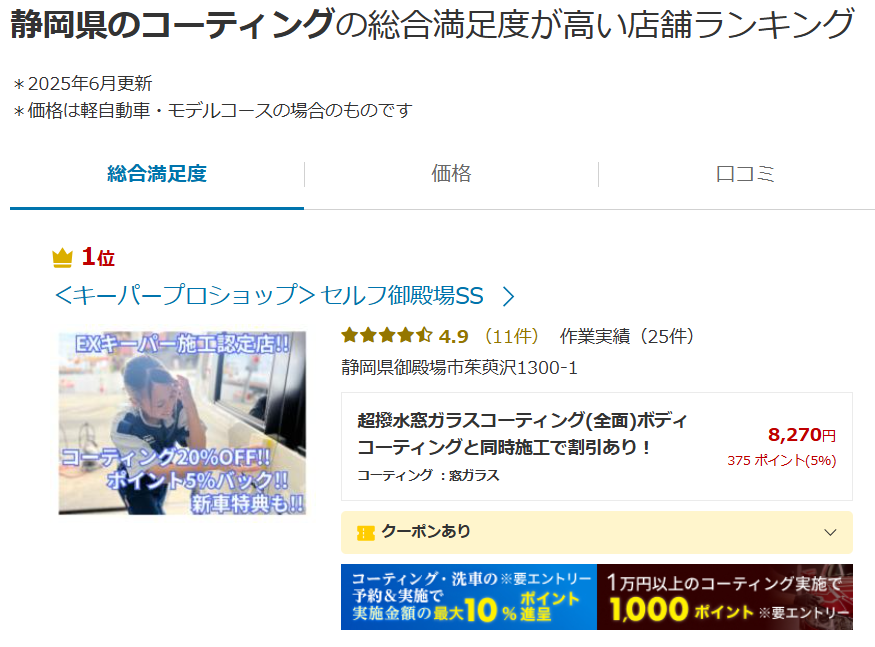Open <キーパープロショップ> セルフ御殿場SS shop link
The height and width of the screenshot is (647, 875).
coord(269,295)
